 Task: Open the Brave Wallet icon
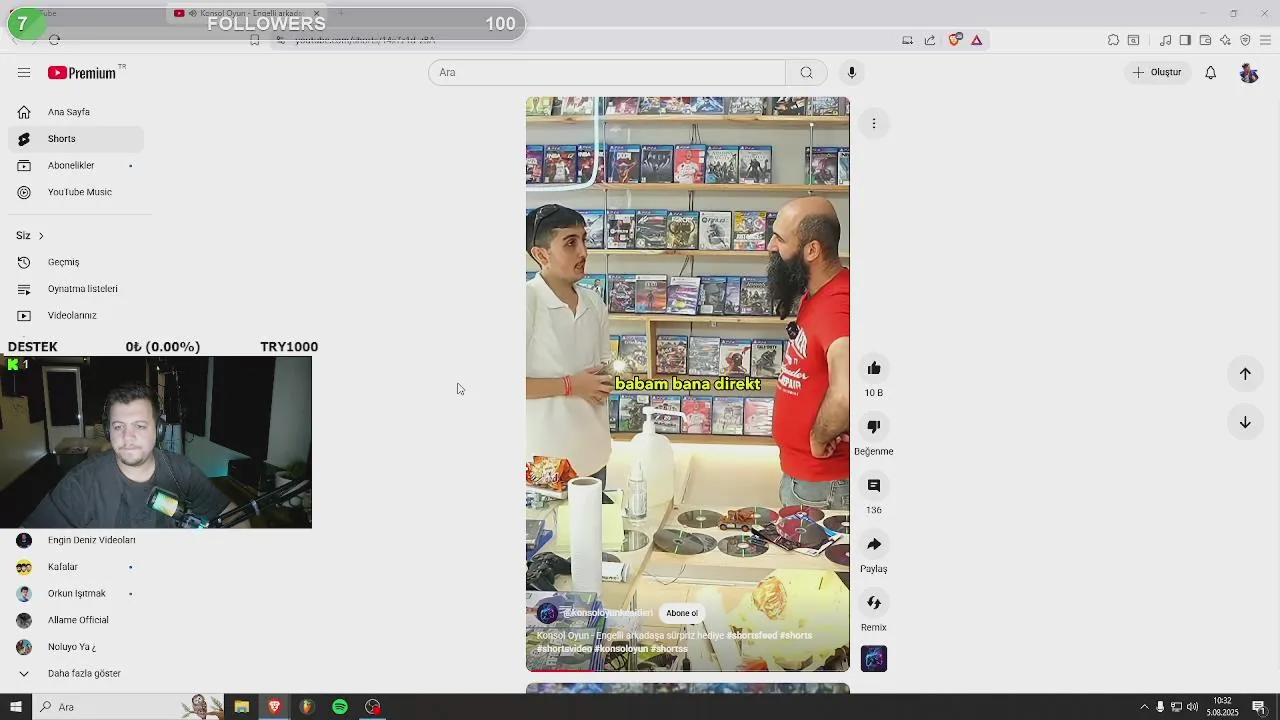1205,40
